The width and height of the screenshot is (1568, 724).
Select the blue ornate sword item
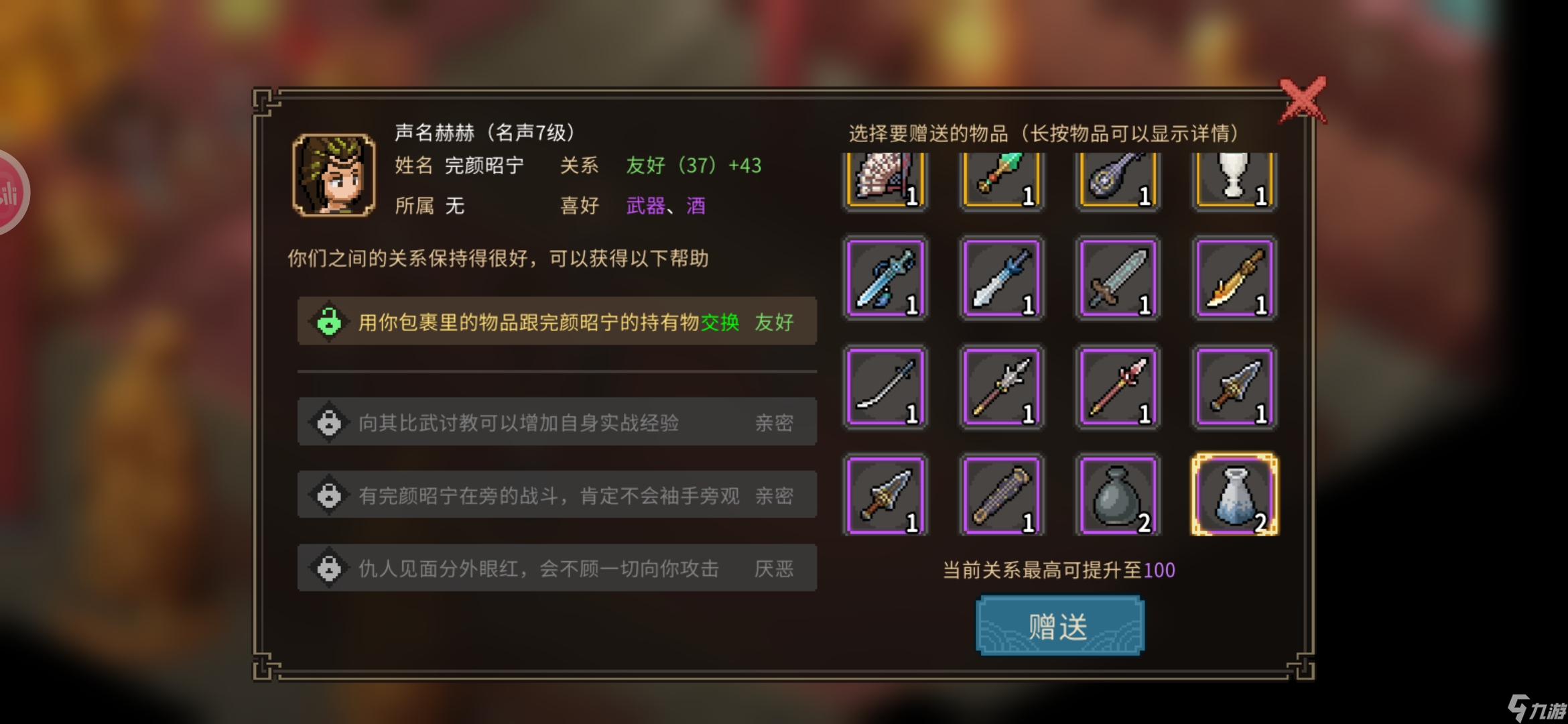tap(885, 278)
